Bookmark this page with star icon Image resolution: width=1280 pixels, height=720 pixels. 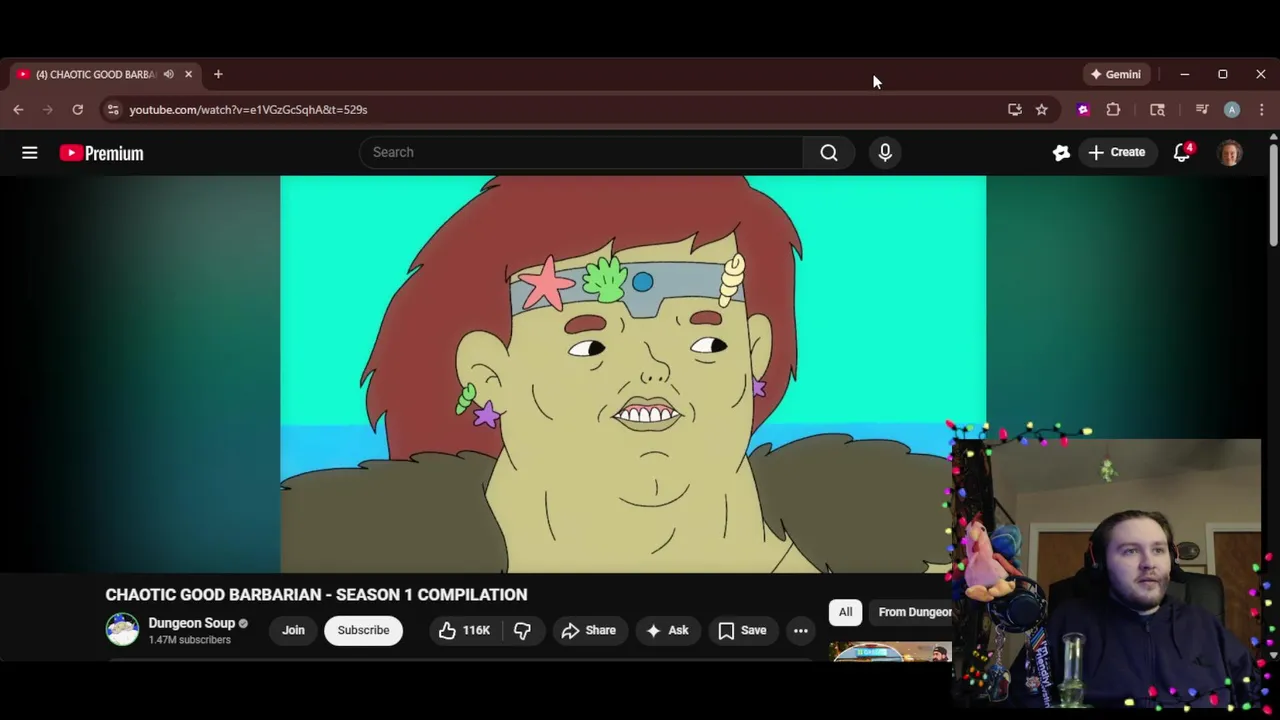[1041, 109]
